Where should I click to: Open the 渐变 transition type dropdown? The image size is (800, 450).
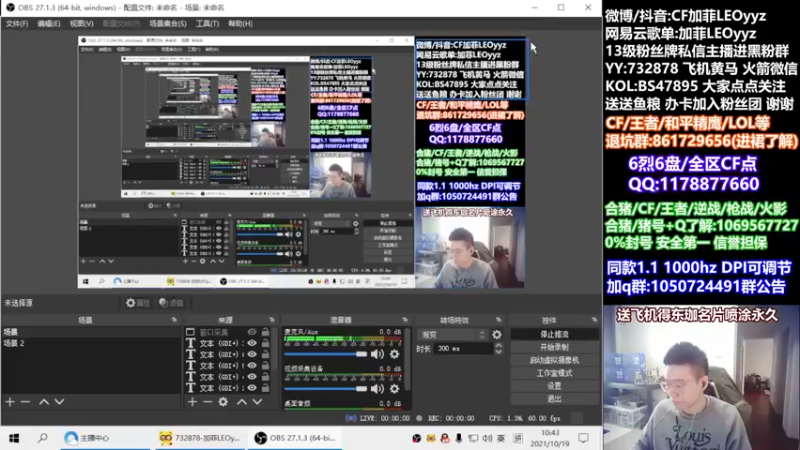pyautogui.click(x=452, y=335)
